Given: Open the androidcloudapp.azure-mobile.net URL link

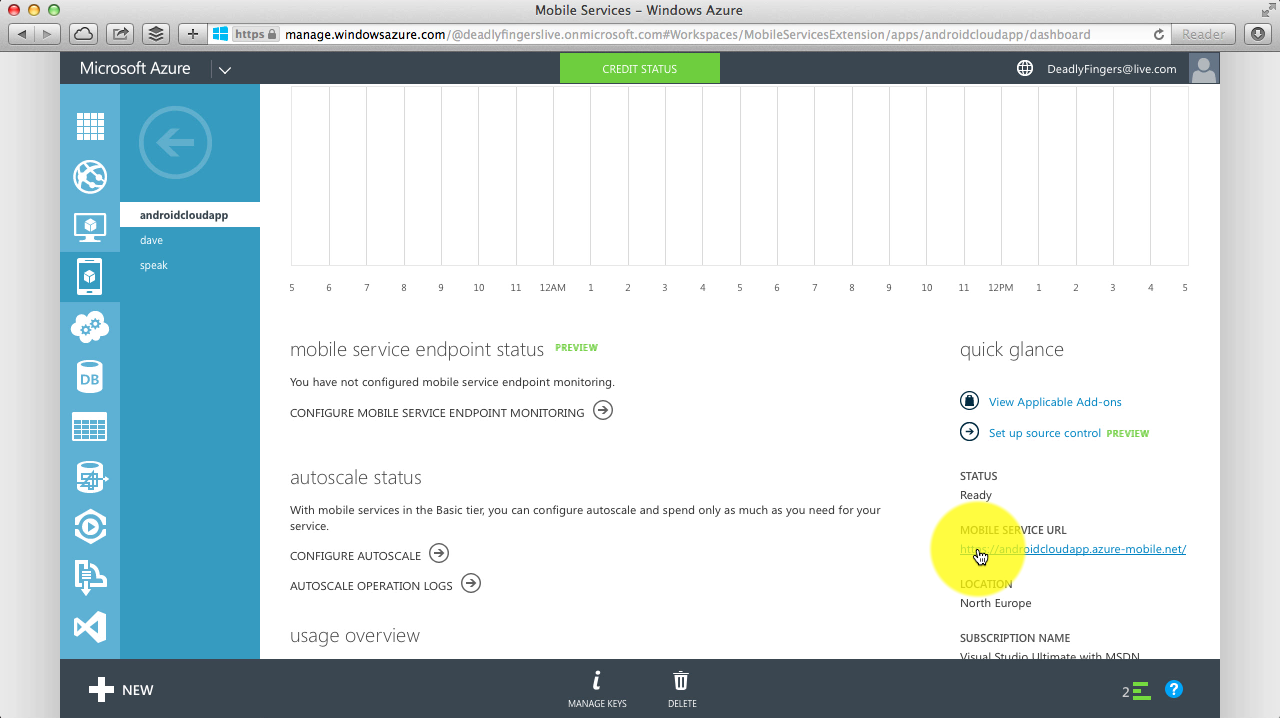Looking at the screenshot, I should [1073, 549].
